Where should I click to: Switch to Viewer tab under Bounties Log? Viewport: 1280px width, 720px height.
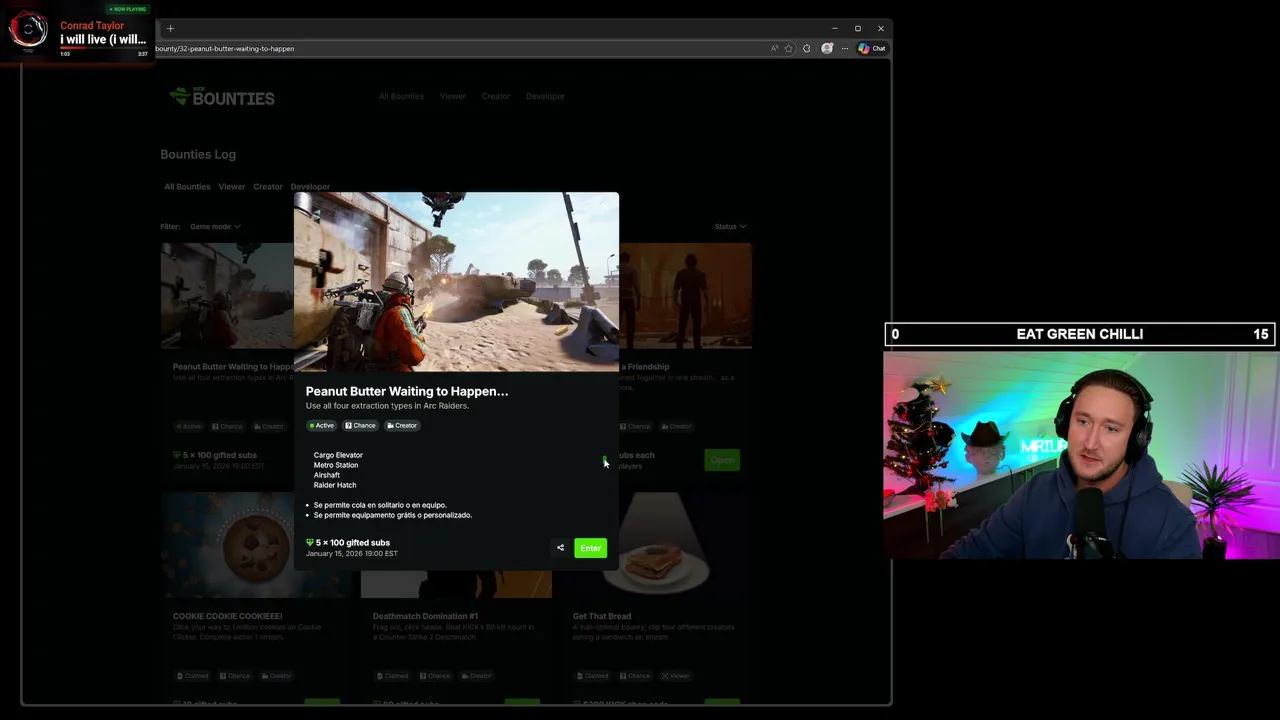click(232, 186)
